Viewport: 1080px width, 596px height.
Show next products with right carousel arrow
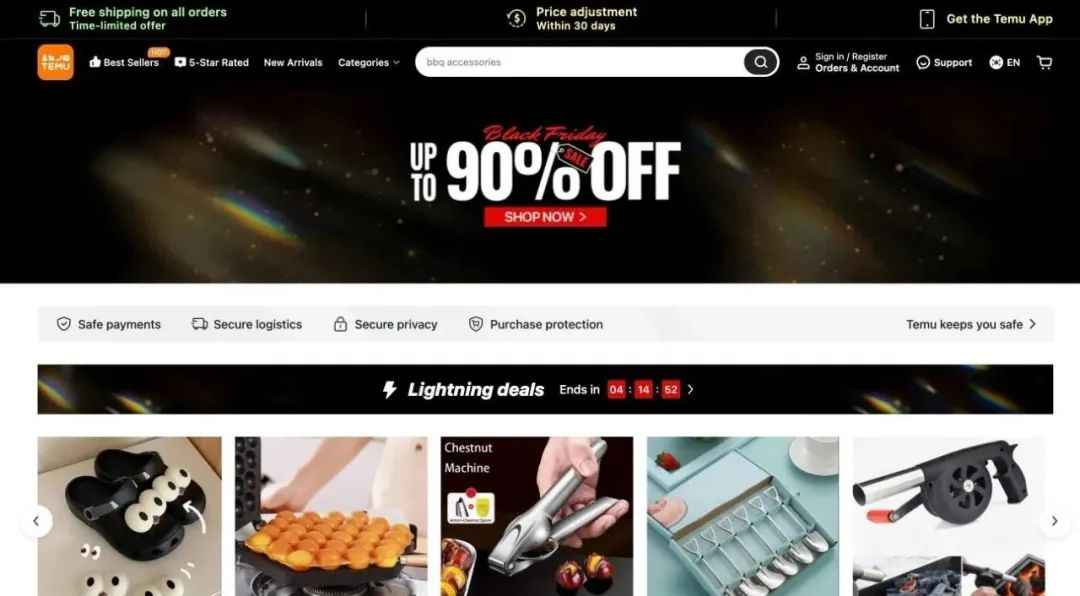pos(1054,521)
